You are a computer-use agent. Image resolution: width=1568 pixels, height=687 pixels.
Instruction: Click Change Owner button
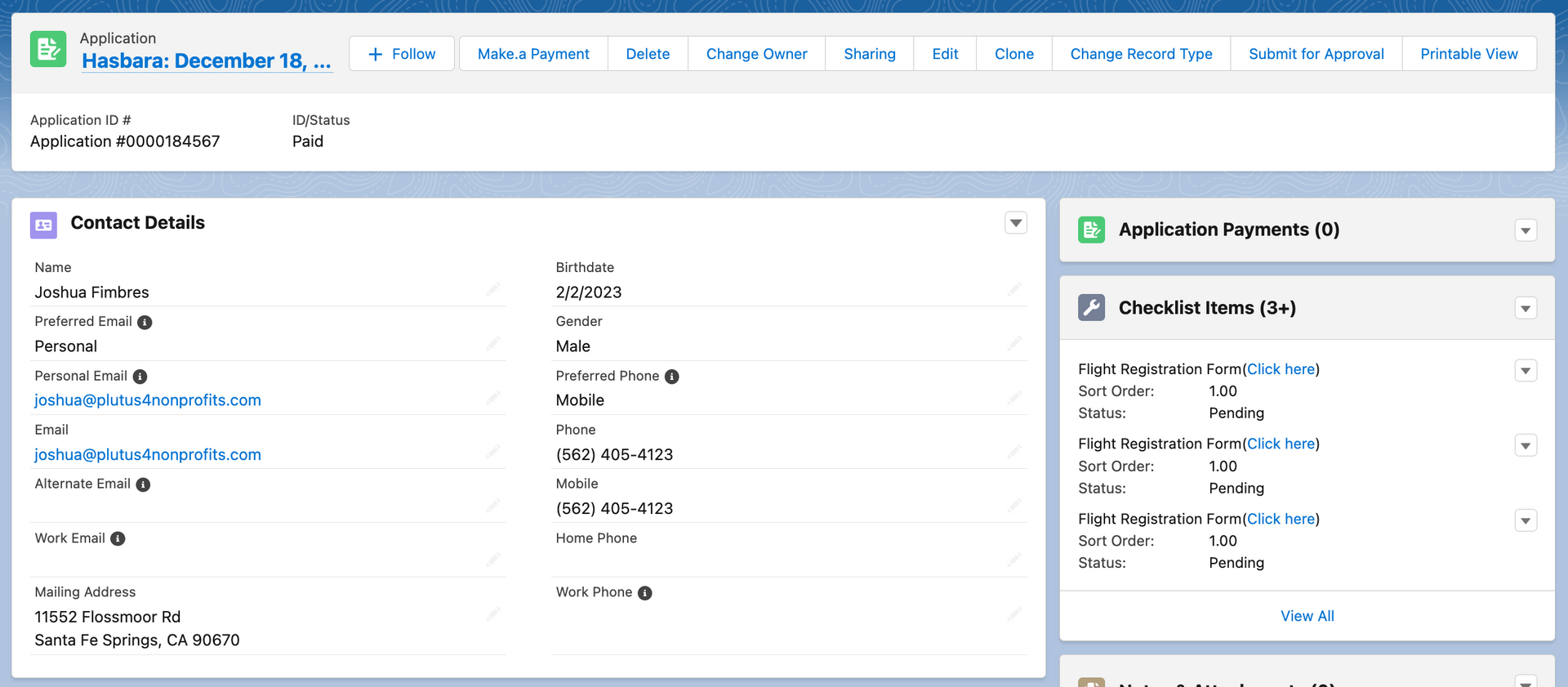click(756, 54)
